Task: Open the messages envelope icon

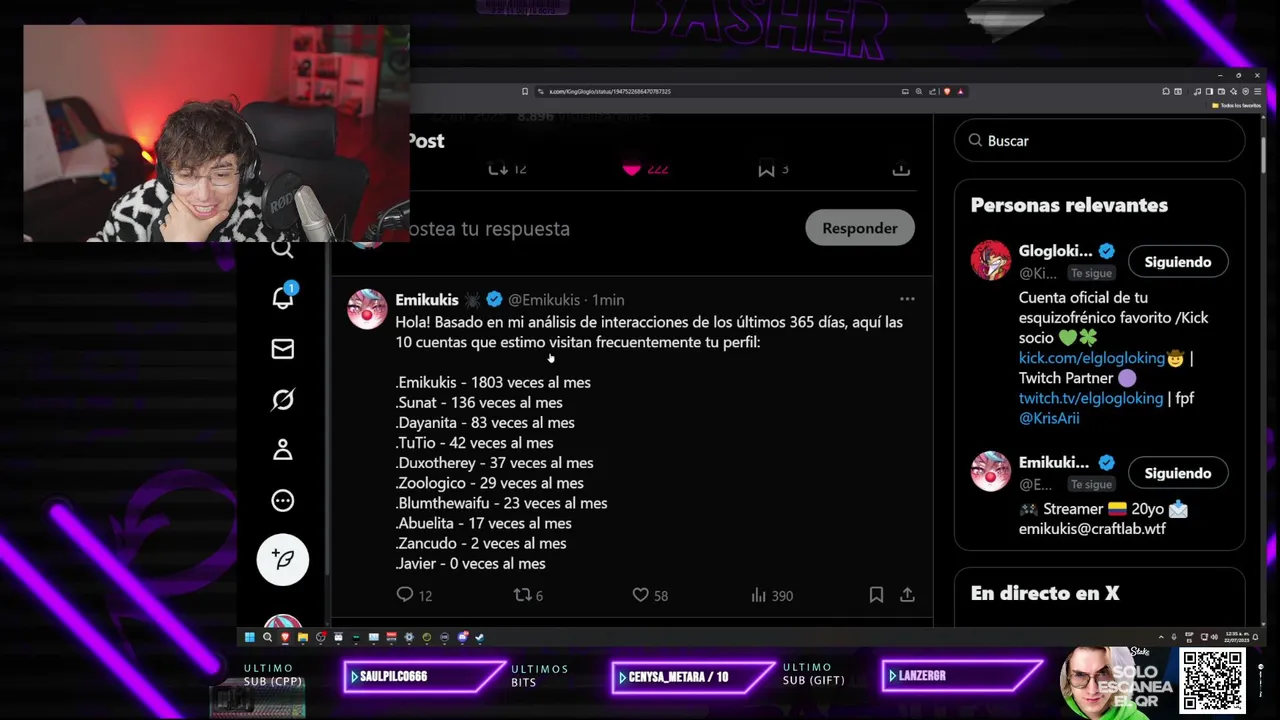Action: coord(283,349)
